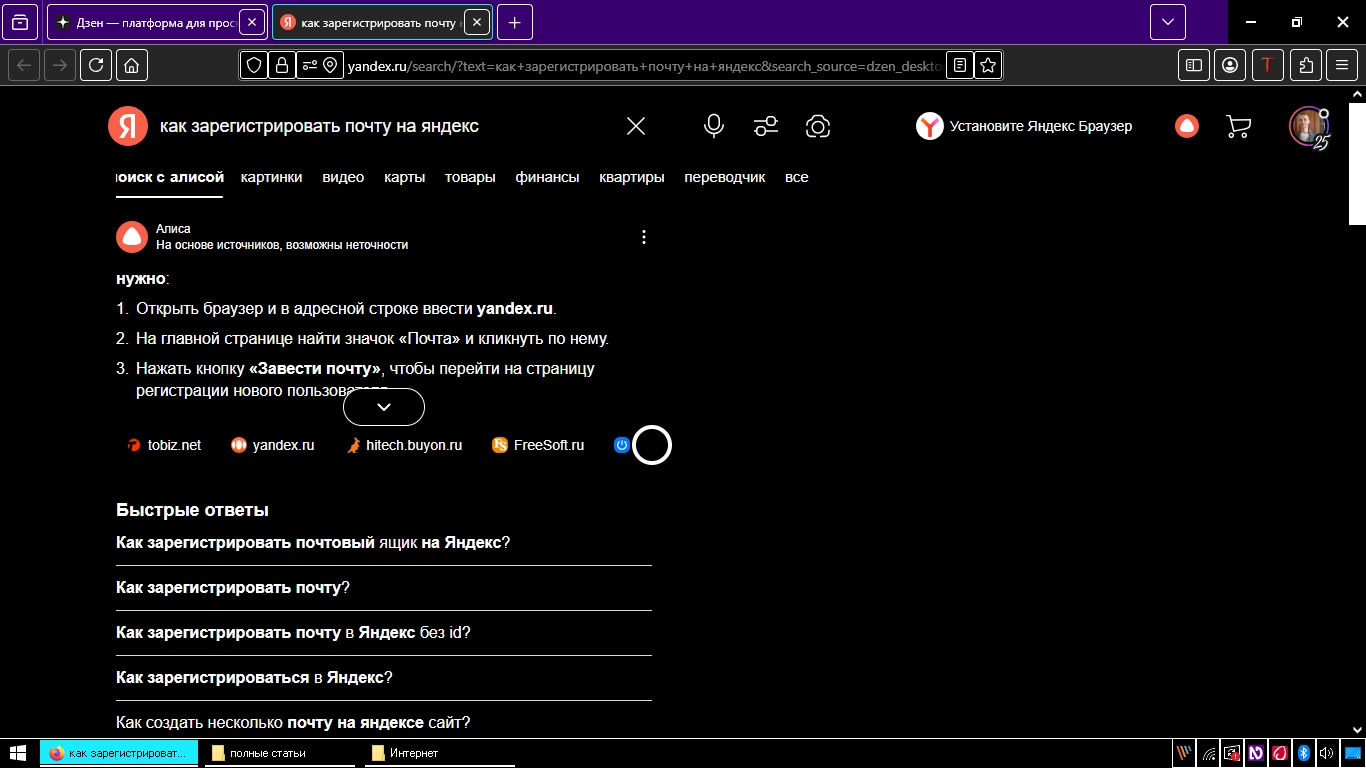The image size is (1366, 768).
Task: Go to the browser home page
Action: coord(131,65)
